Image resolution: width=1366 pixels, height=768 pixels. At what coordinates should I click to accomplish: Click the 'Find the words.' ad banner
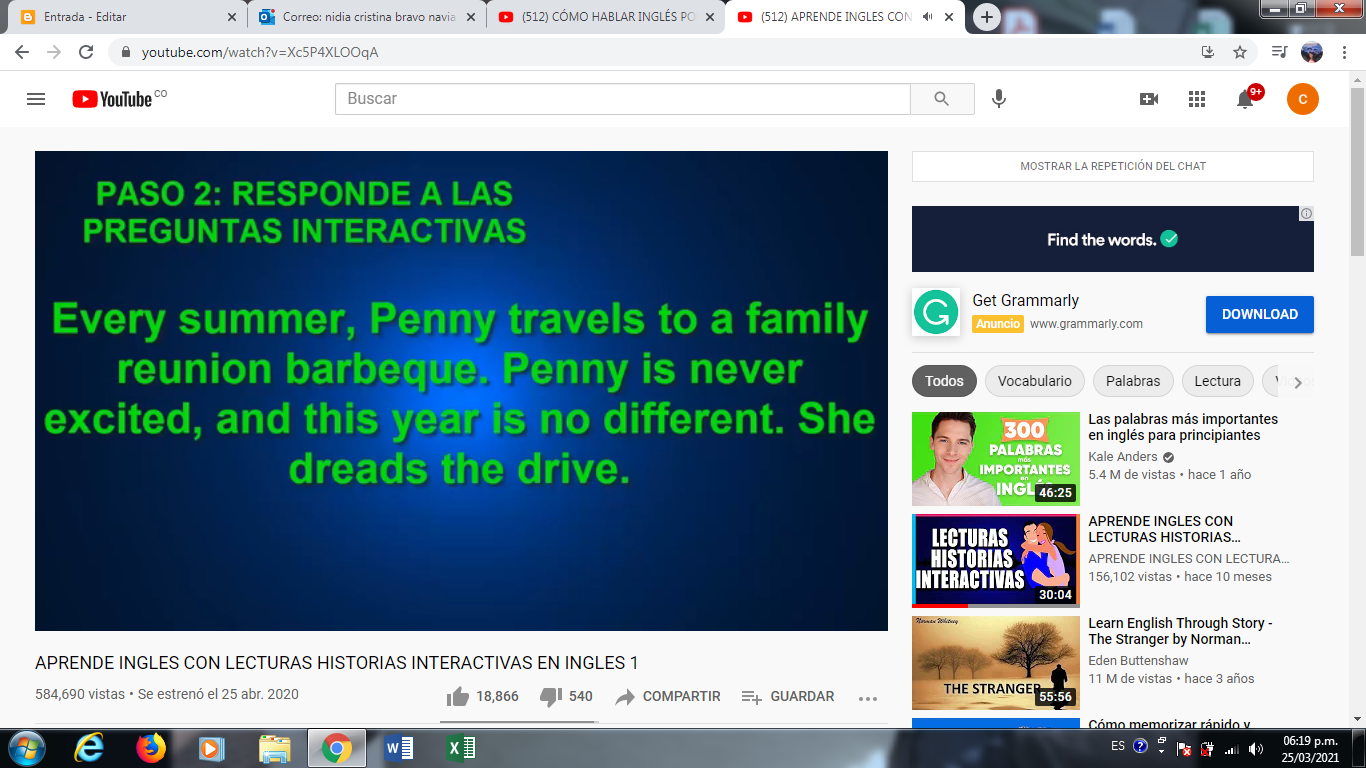click(x=1113, y=239)
